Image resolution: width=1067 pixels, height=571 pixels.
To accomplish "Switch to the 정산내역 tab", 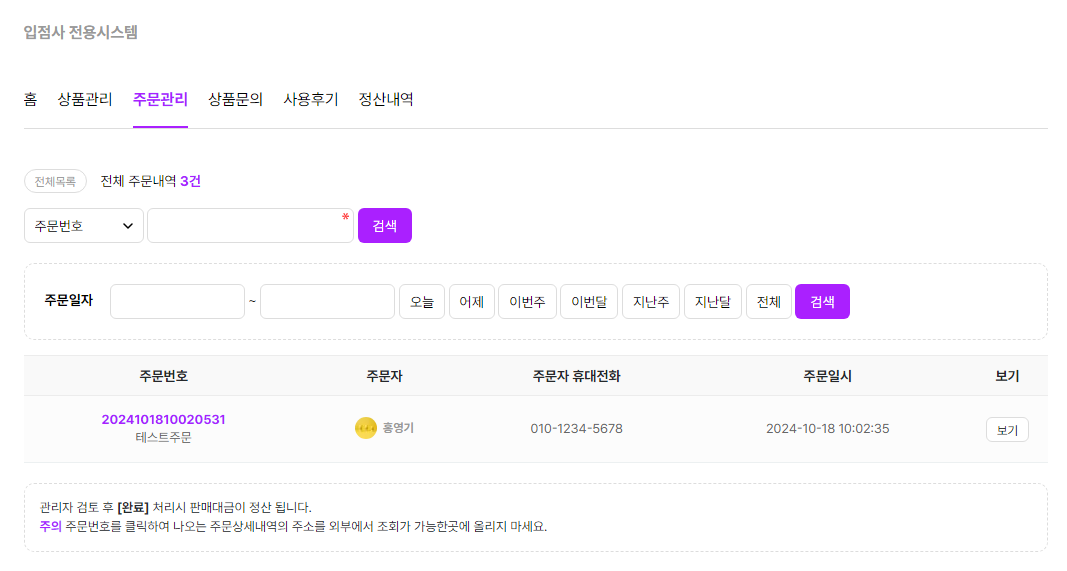I will pyautogui.click(x=386, y=99).
